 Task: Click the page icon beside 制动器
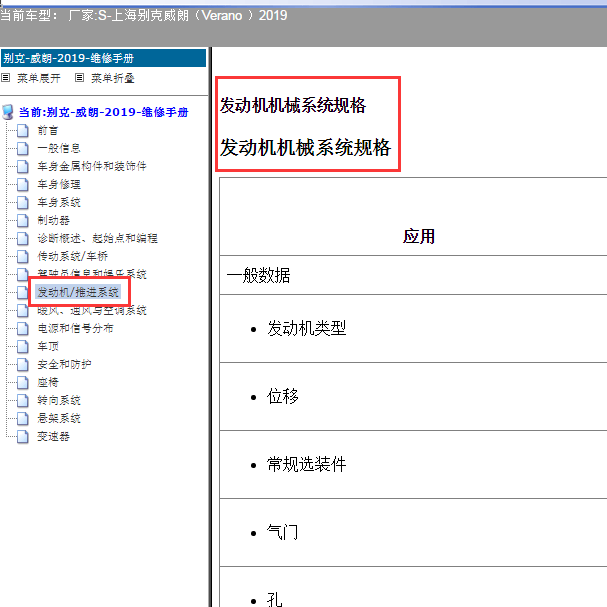coord(22,220)
